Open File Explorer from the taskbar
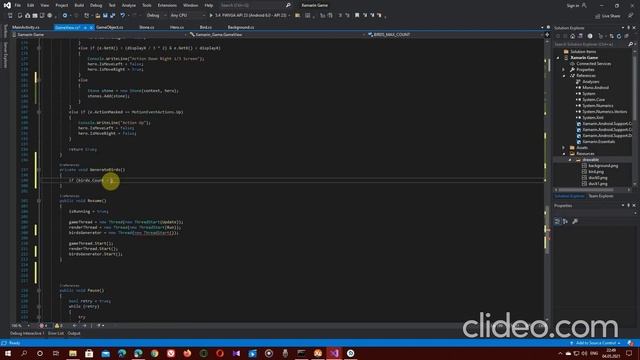The width and height of the screenshot is (640, 360). 73,353
